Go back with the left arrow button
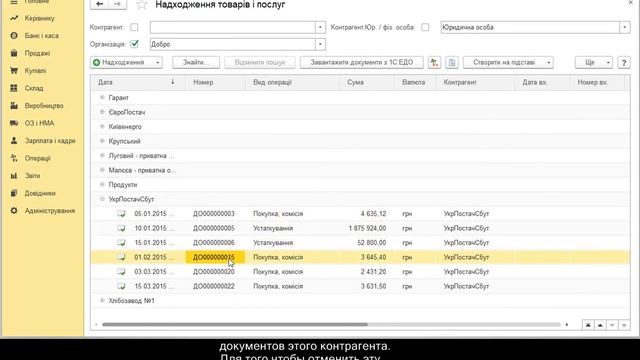Screen dimensions: 640x360 99,4
